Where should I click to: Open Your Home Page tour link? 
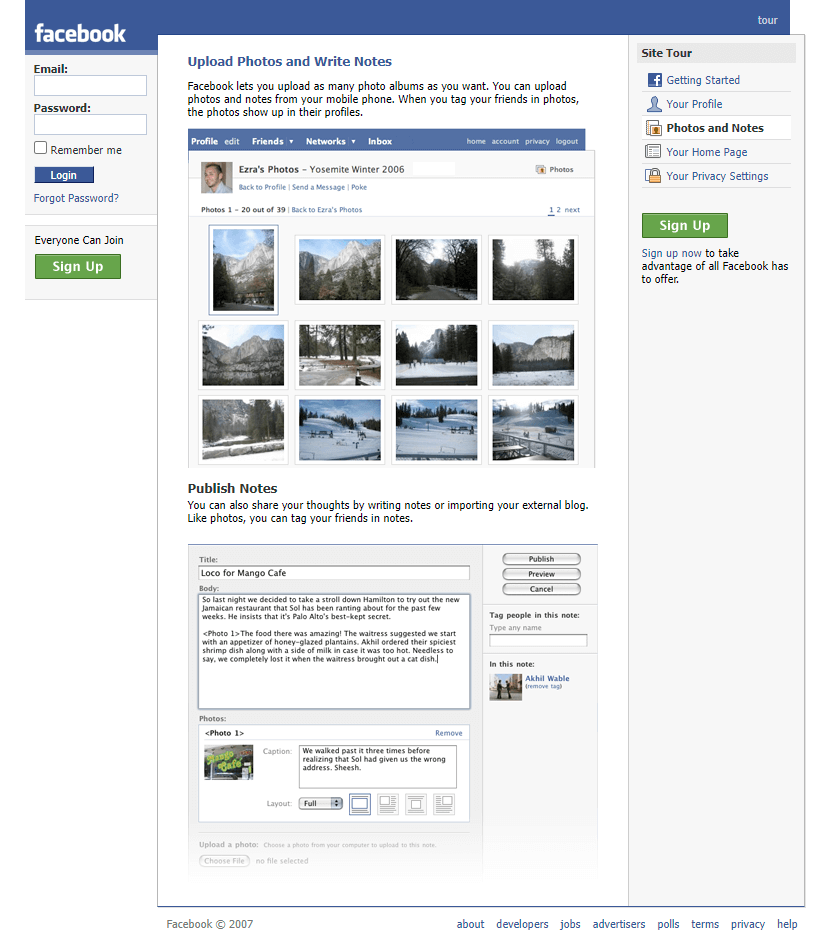[x=707, y=152]
